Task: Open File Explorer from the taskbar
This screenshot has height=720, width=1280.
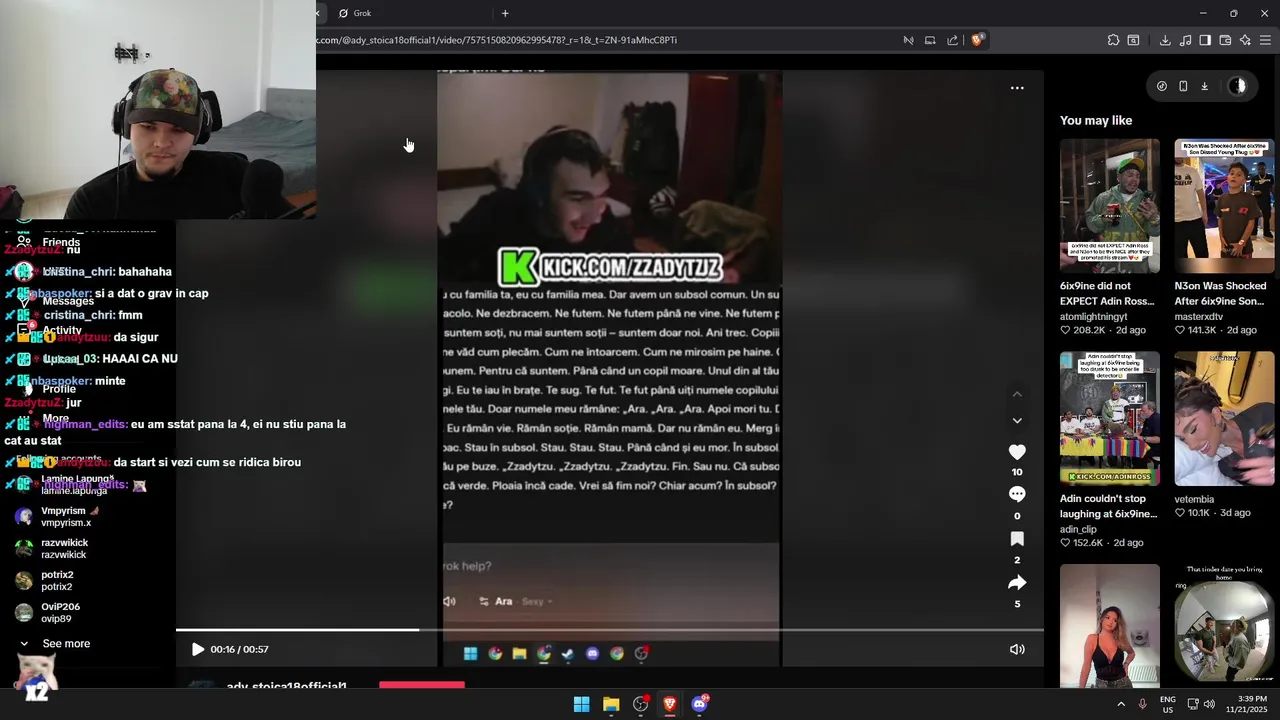Action: tap(611, 704)
